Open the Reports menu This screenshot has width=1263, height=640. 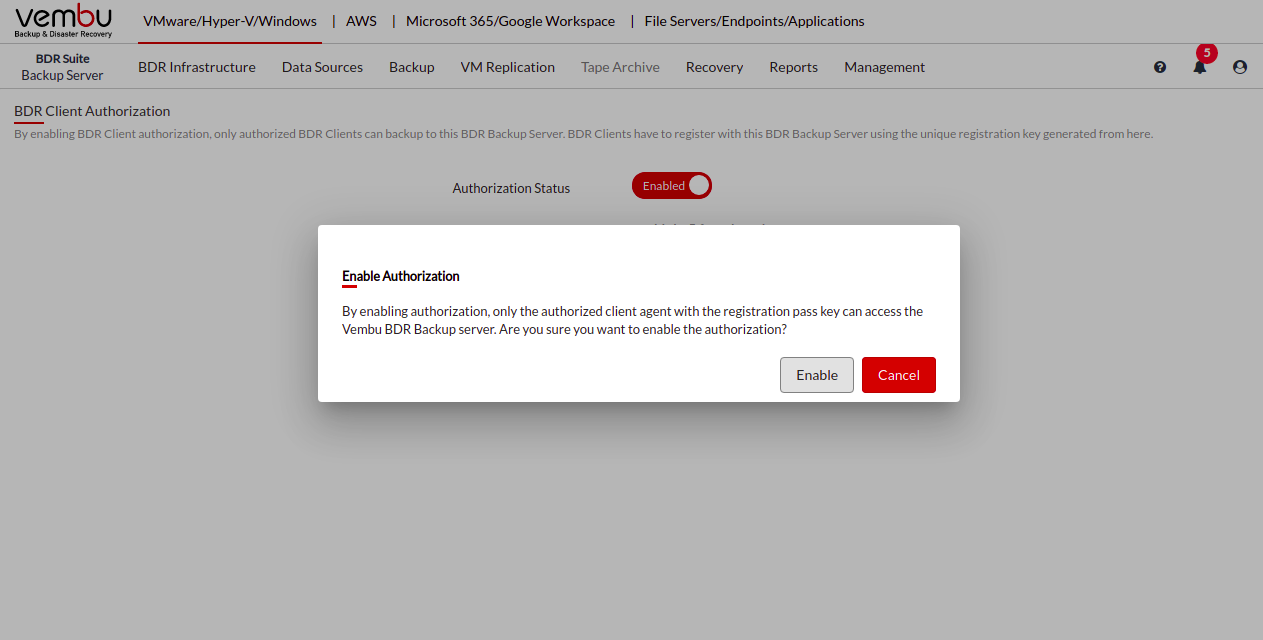(x=794, y=67)
